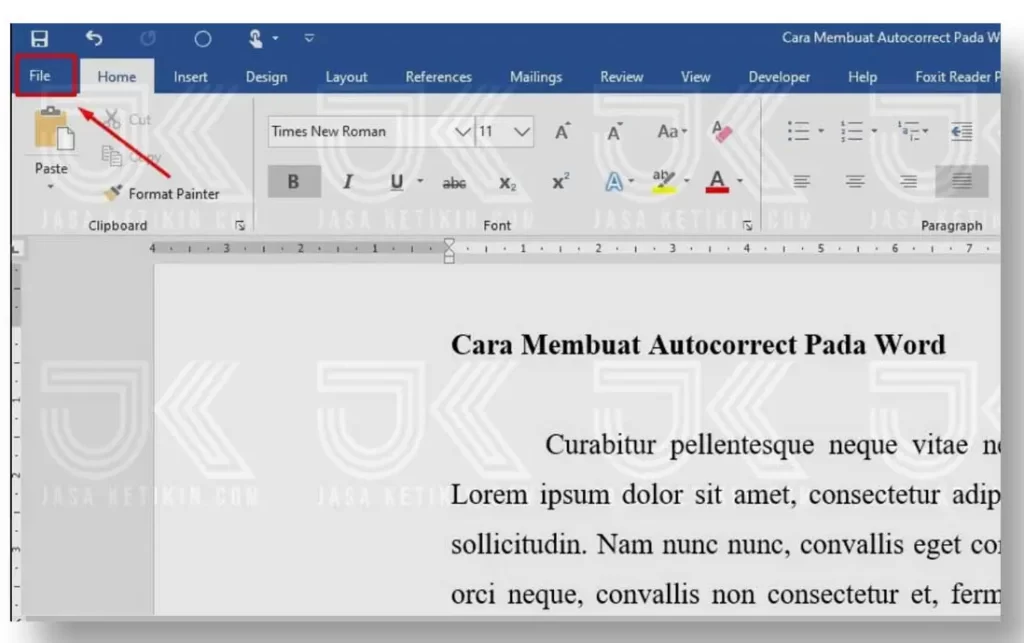Viewport: 1024px width, 643px height.
Task: Expand font color dropdown arrow
Action: tap(740, 181)
